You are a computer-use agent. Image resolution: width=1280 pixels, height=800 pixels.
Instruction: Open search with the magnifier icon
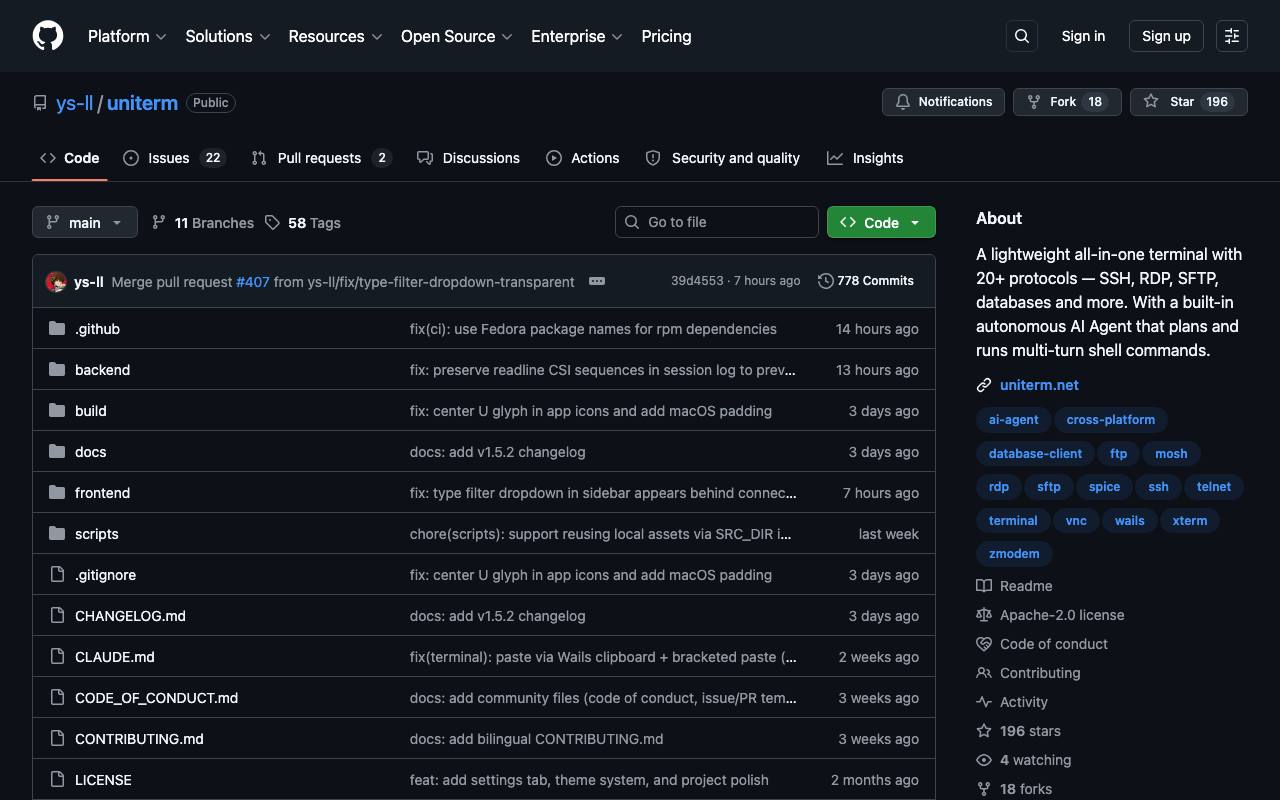tap(1022, 36)
